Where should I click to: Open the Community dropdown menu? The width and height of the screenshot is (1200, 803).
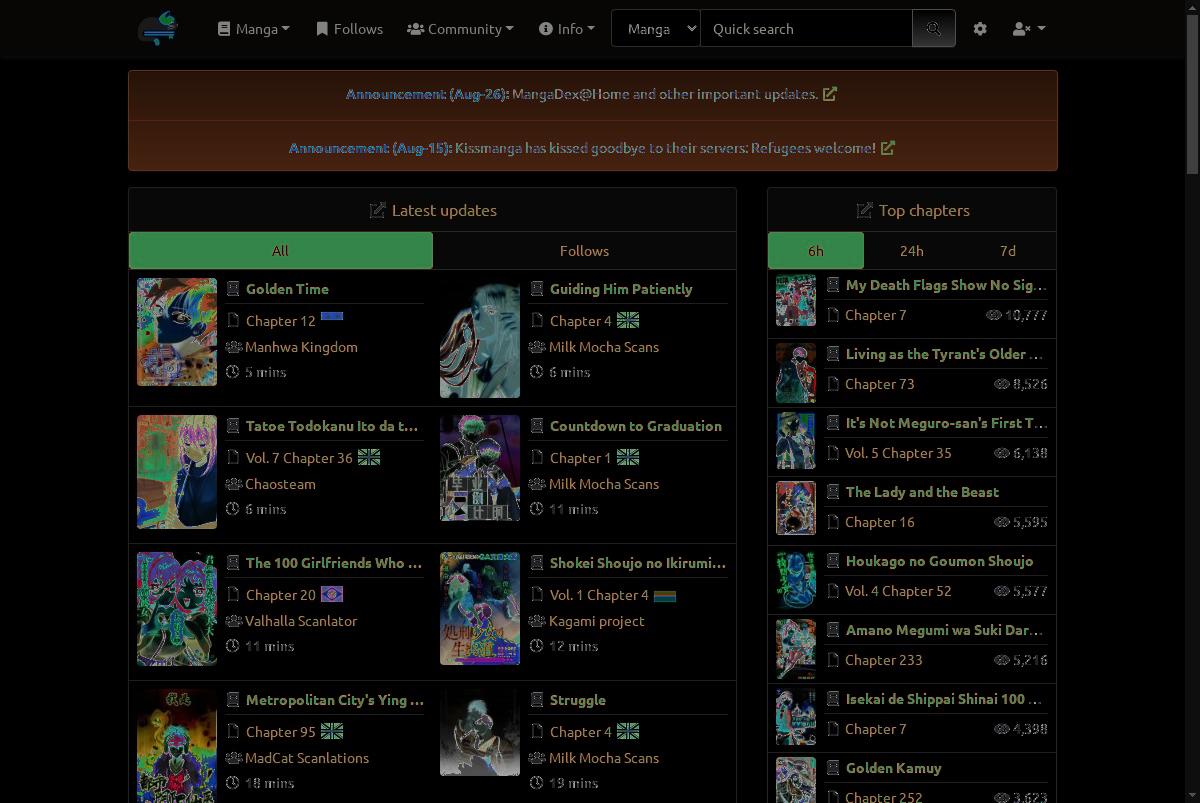(460, 29)
